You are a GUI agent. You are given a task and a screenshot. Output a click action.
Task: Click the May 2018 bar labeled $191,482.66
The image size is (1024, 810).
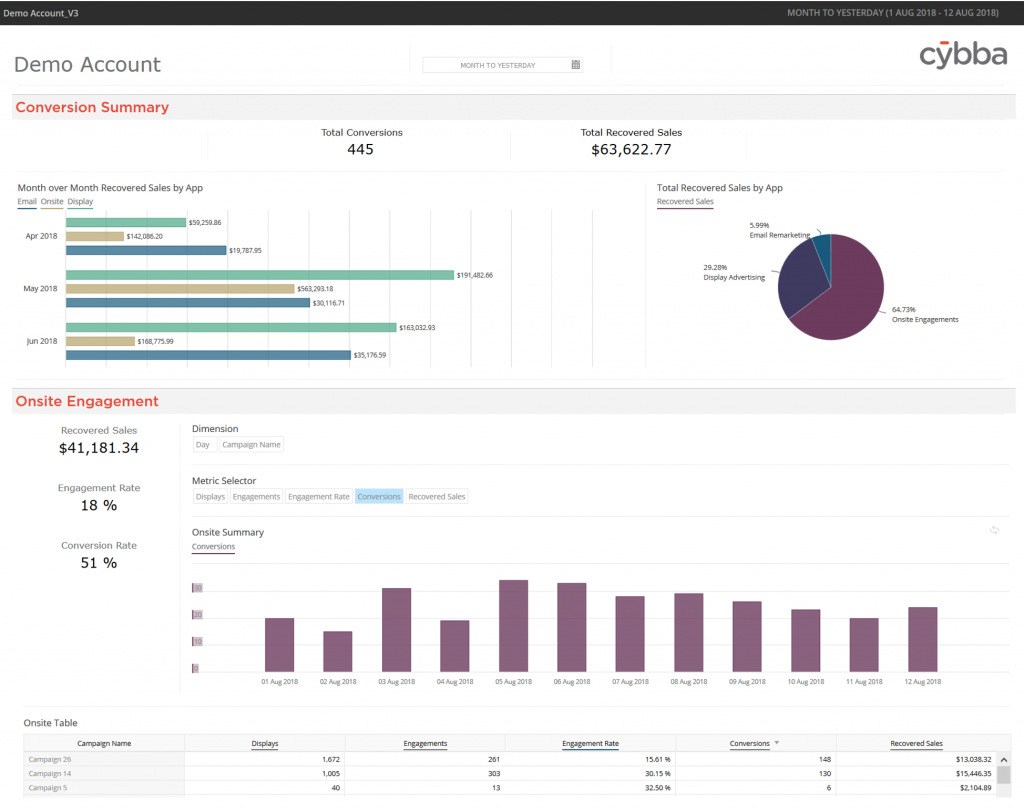point(260,275)
